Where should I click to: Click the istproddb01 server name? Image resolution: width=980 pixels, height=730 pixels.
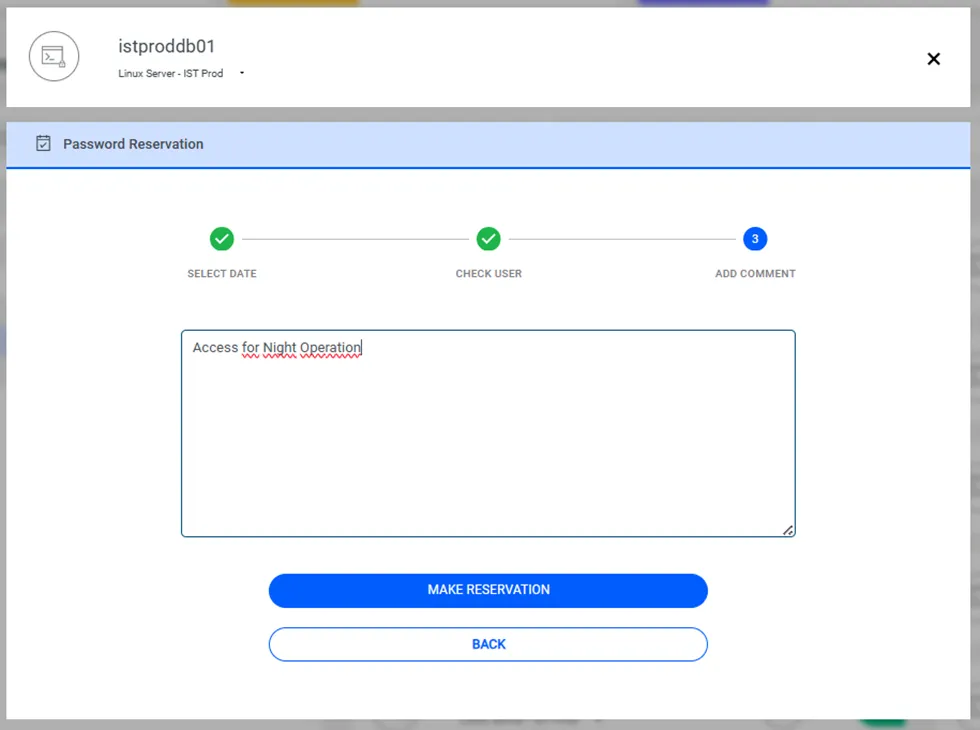166,46
